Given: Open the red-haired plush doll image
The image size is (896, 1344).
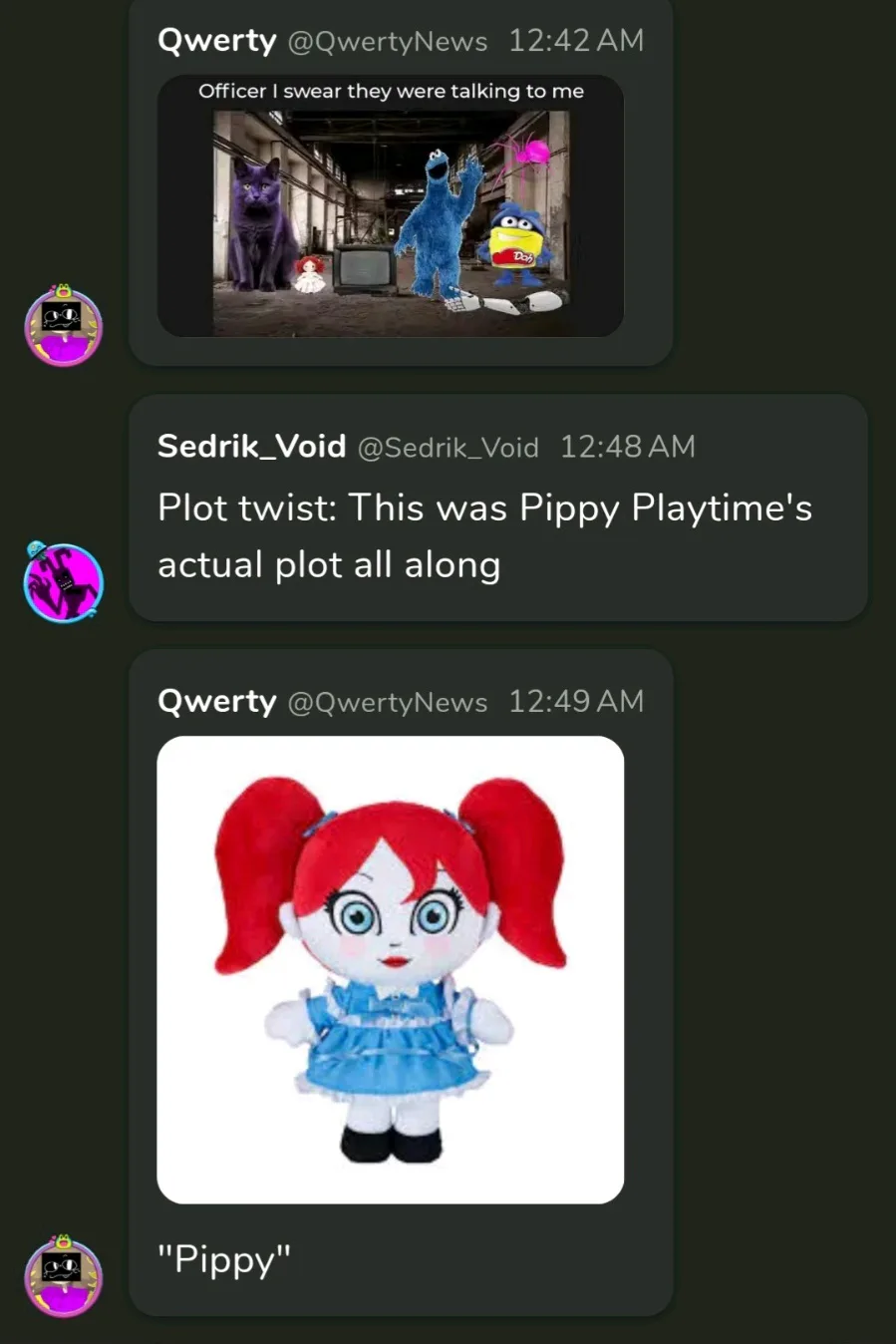Looking at the screenshot, I should pos(391,970).
